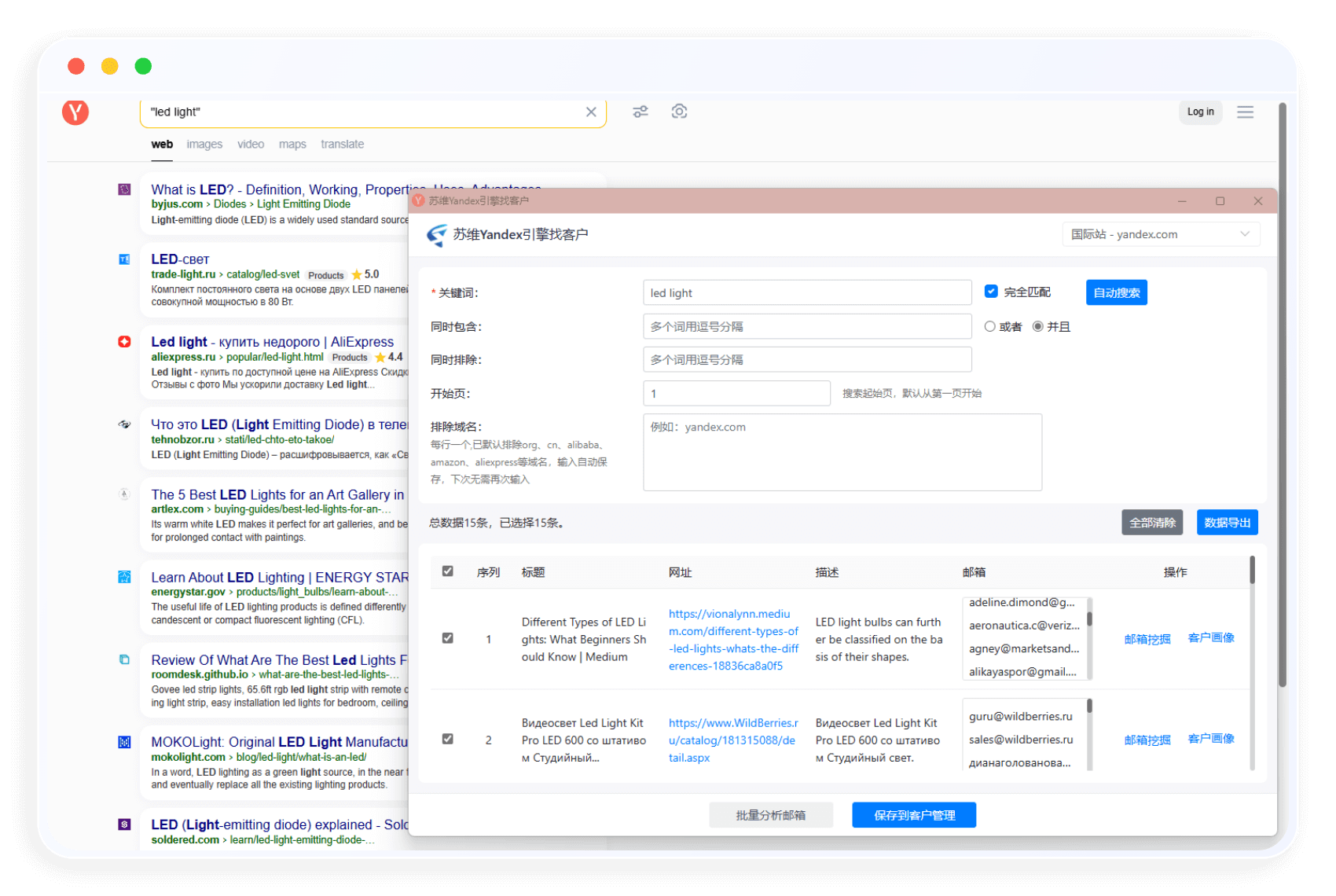Open the maps search tab

[292, 145]
